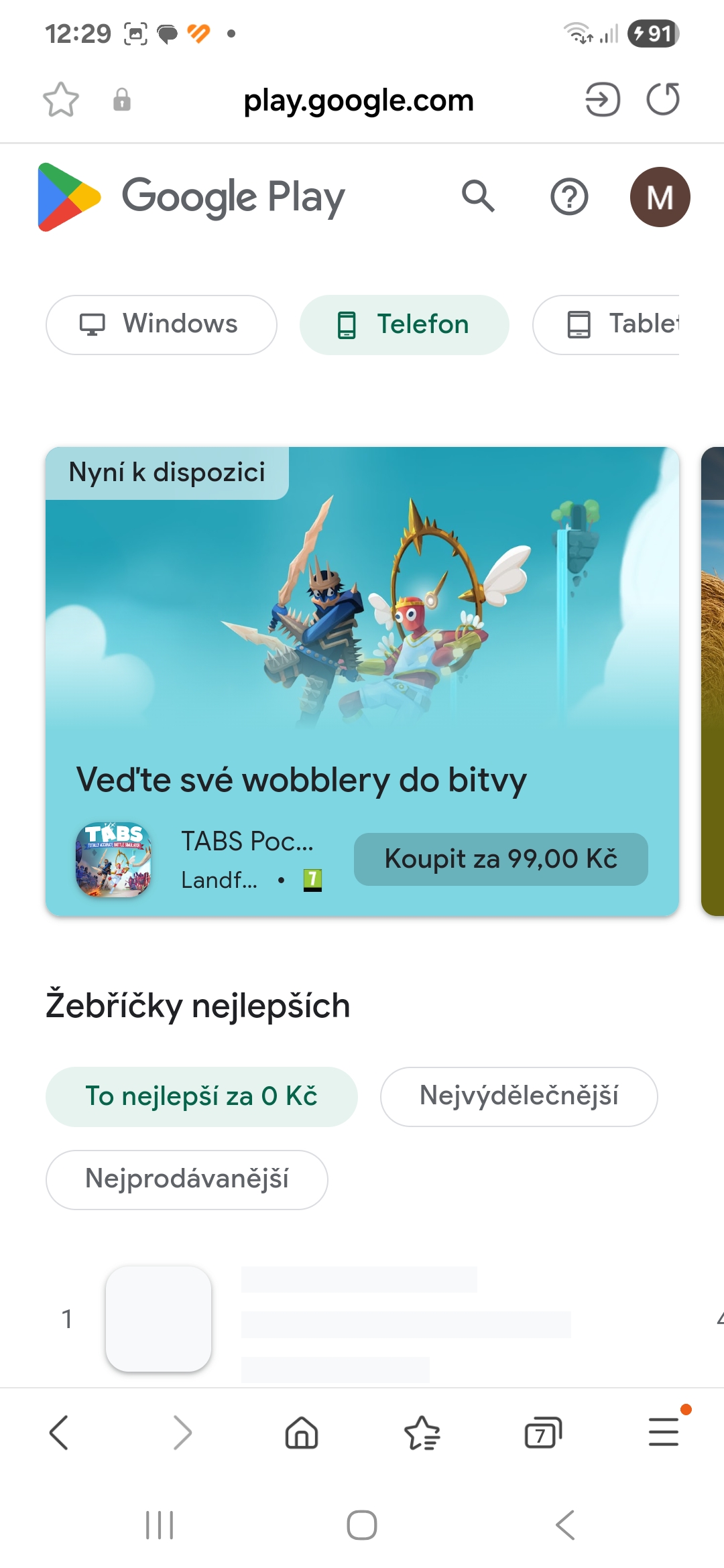
Task: Go back with browser back arrow
Action: pyautogui.click(x=59, y=1433)
